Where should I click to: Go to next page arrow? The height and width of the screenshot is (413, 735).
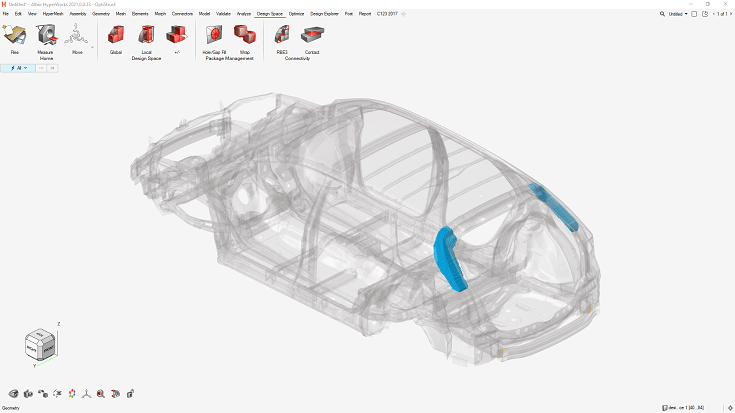730,14
